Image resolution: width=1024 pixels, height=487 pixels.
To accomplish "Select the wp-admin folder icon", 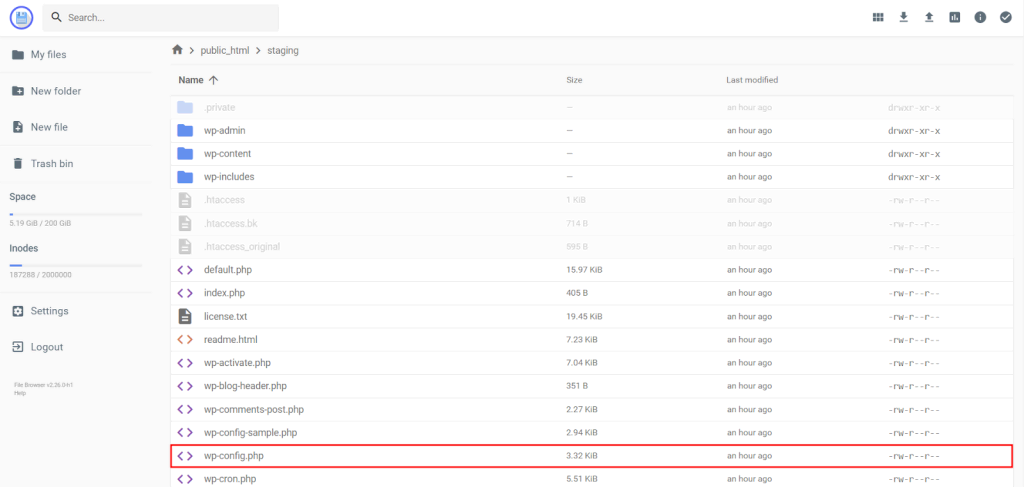I will click(185, 131).
